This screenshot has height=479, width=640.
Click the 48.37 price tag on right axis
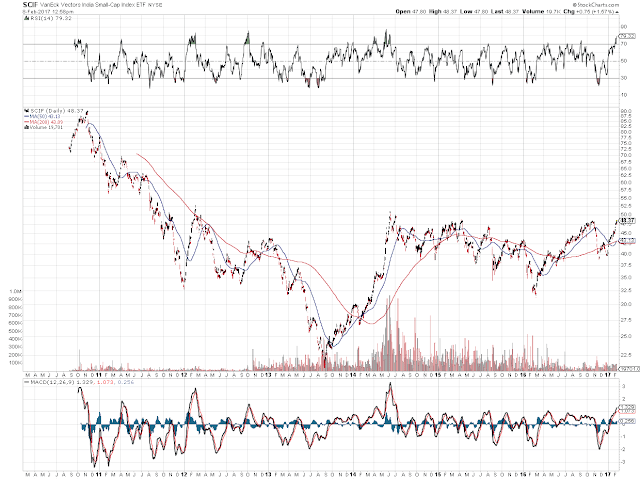[x=627, y=221]
